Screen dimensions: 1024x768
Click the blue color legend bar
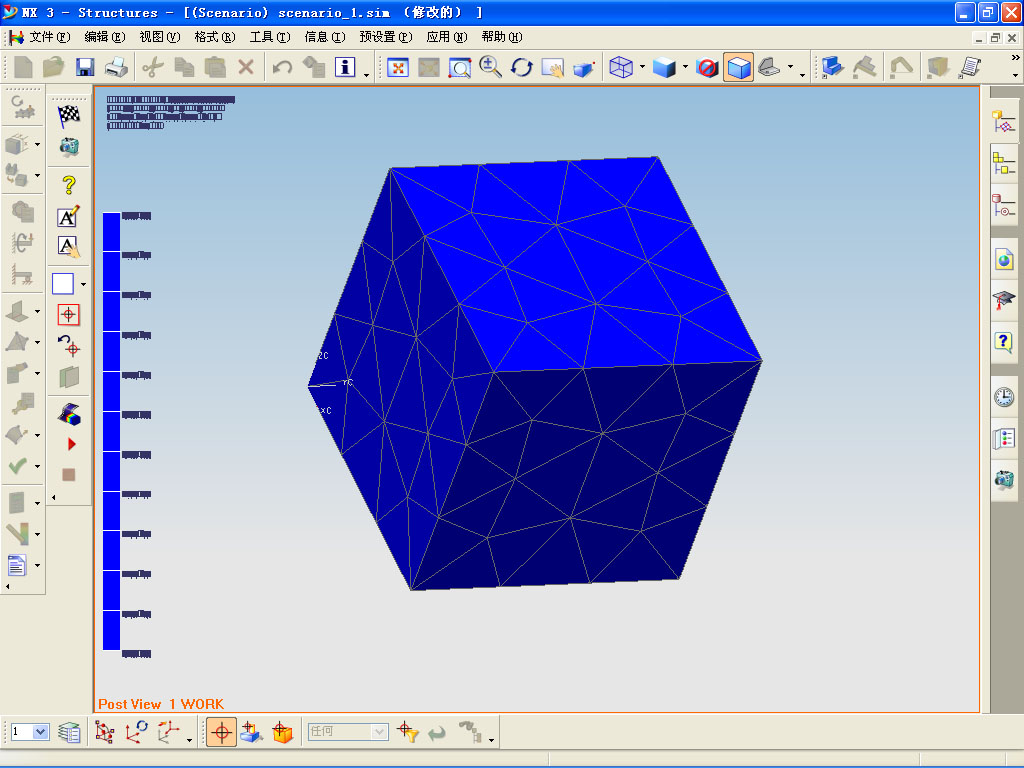111,431
